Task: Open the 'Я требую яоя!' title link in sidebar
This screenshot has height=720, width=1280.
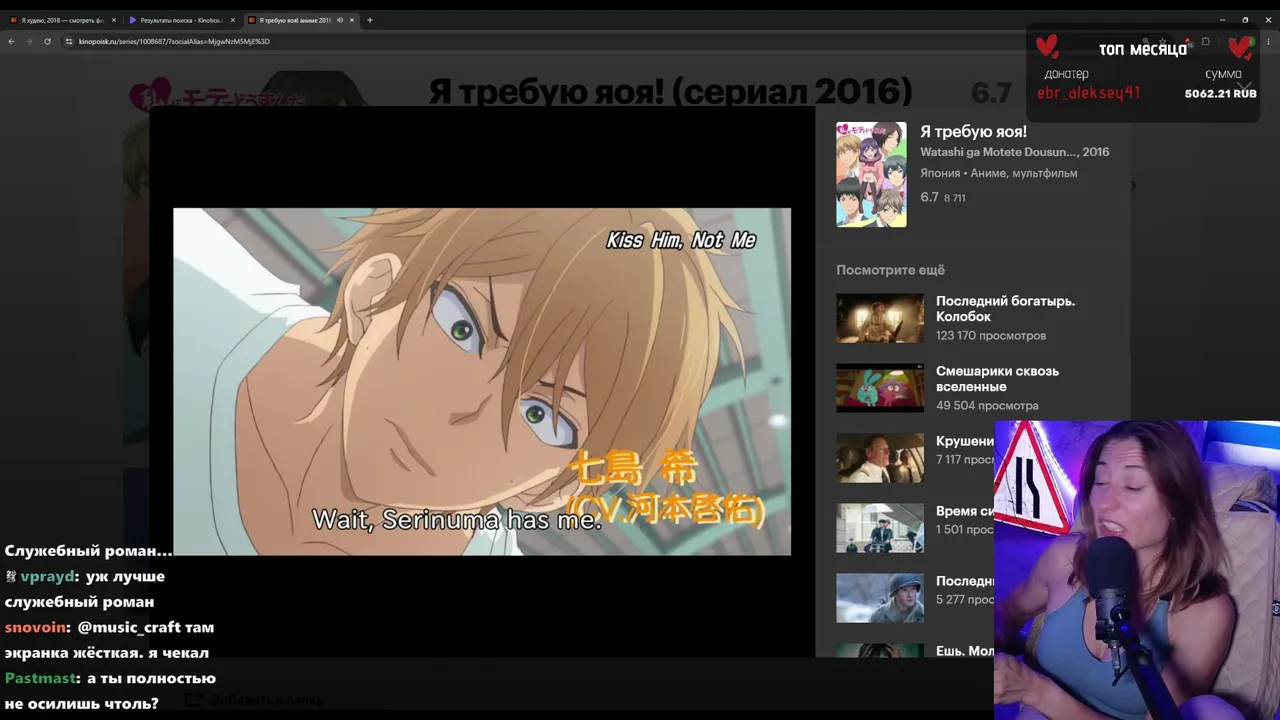Action: [x=973, y=132]
